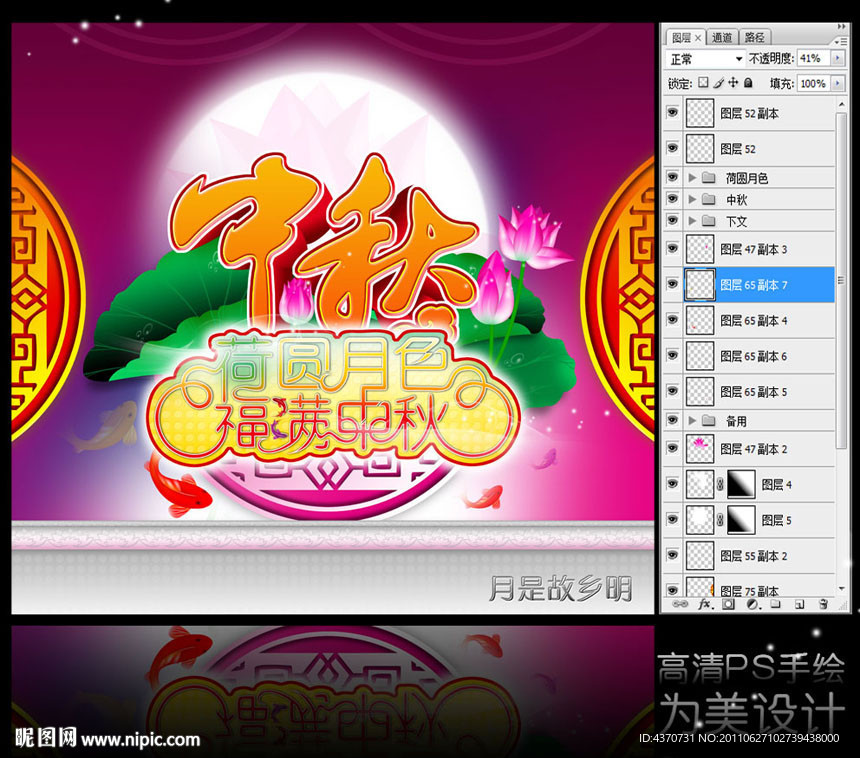Click the fill value field 100%

click(x=814, y=83)
